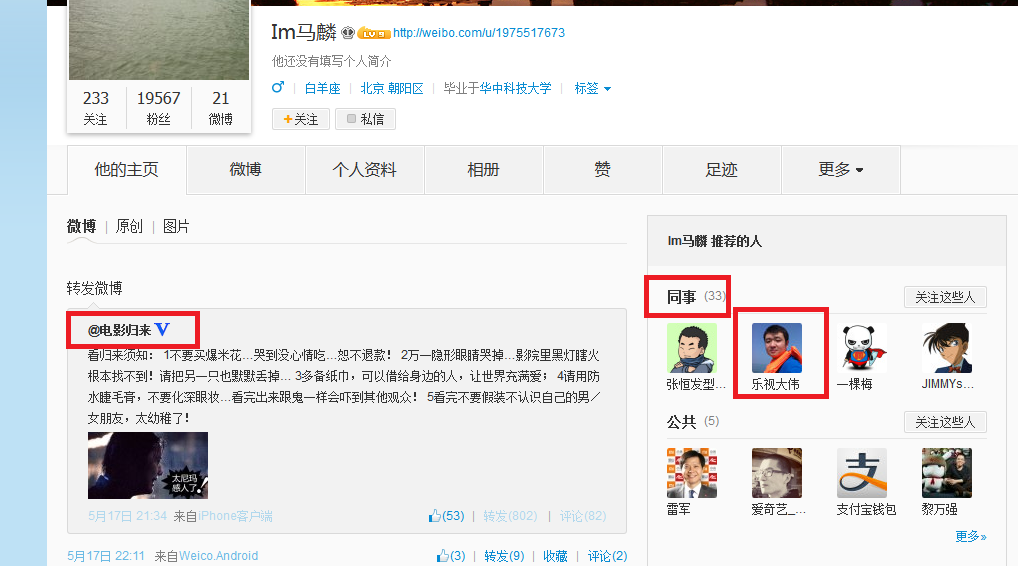Screen dimensions: 1018x566
Task: Like the reposted 电影归来 post (53)
Action: pos(447,516)
